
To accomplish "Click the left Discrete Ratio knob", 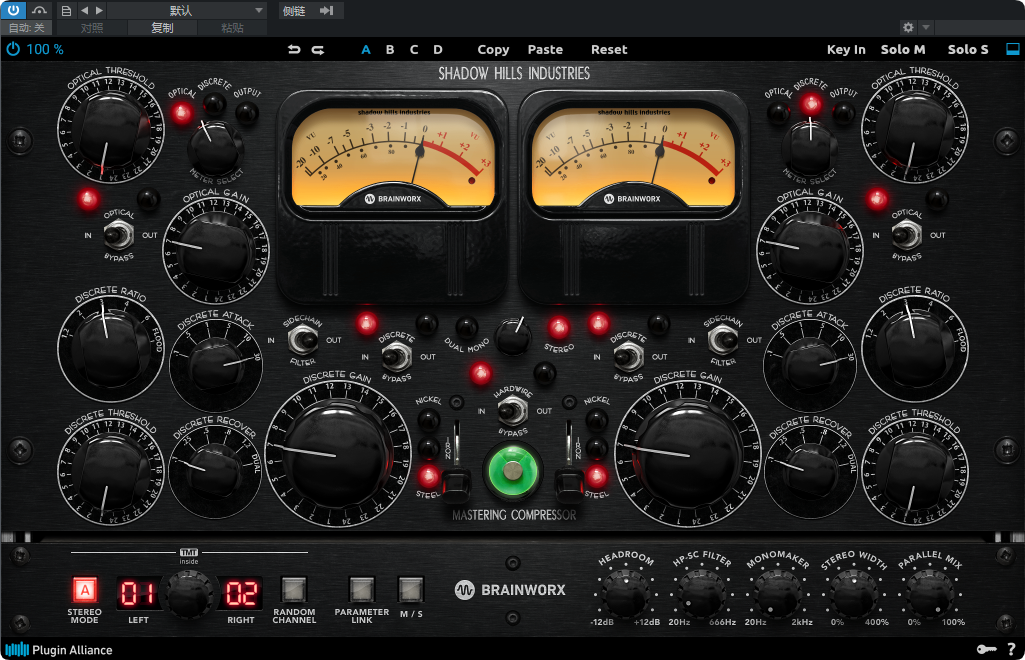I will (111, 348).
